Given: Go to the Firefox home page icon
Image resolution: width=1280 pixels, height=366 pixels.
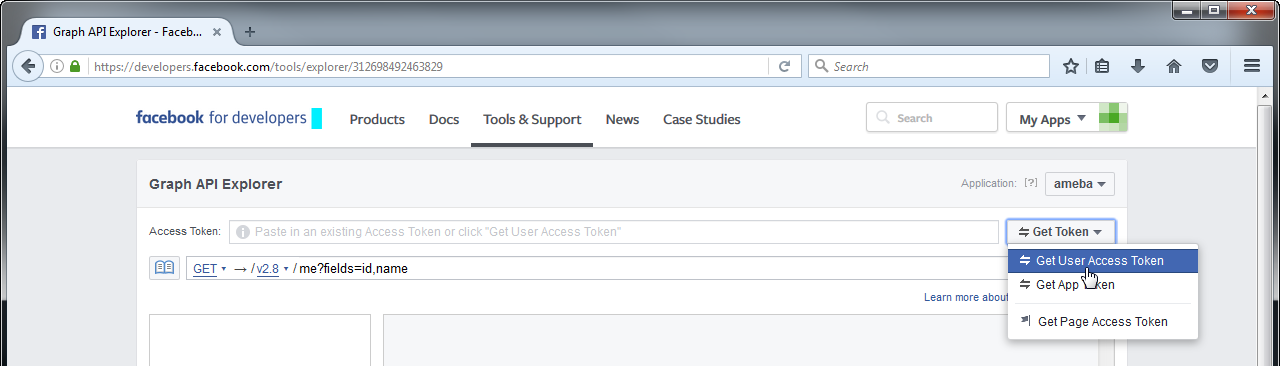Looking at the screenshot, I should coord(1174,67).
